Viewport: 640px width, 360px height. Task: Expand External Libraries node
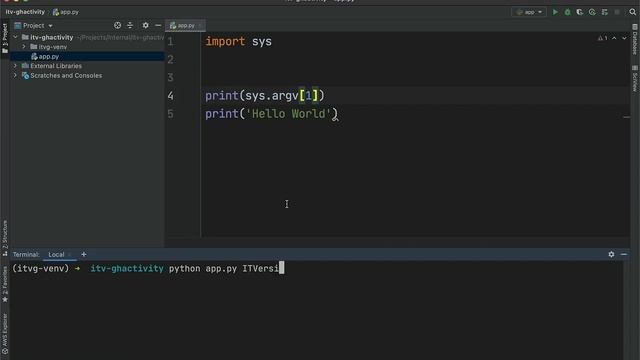click(x=16, y=66)
